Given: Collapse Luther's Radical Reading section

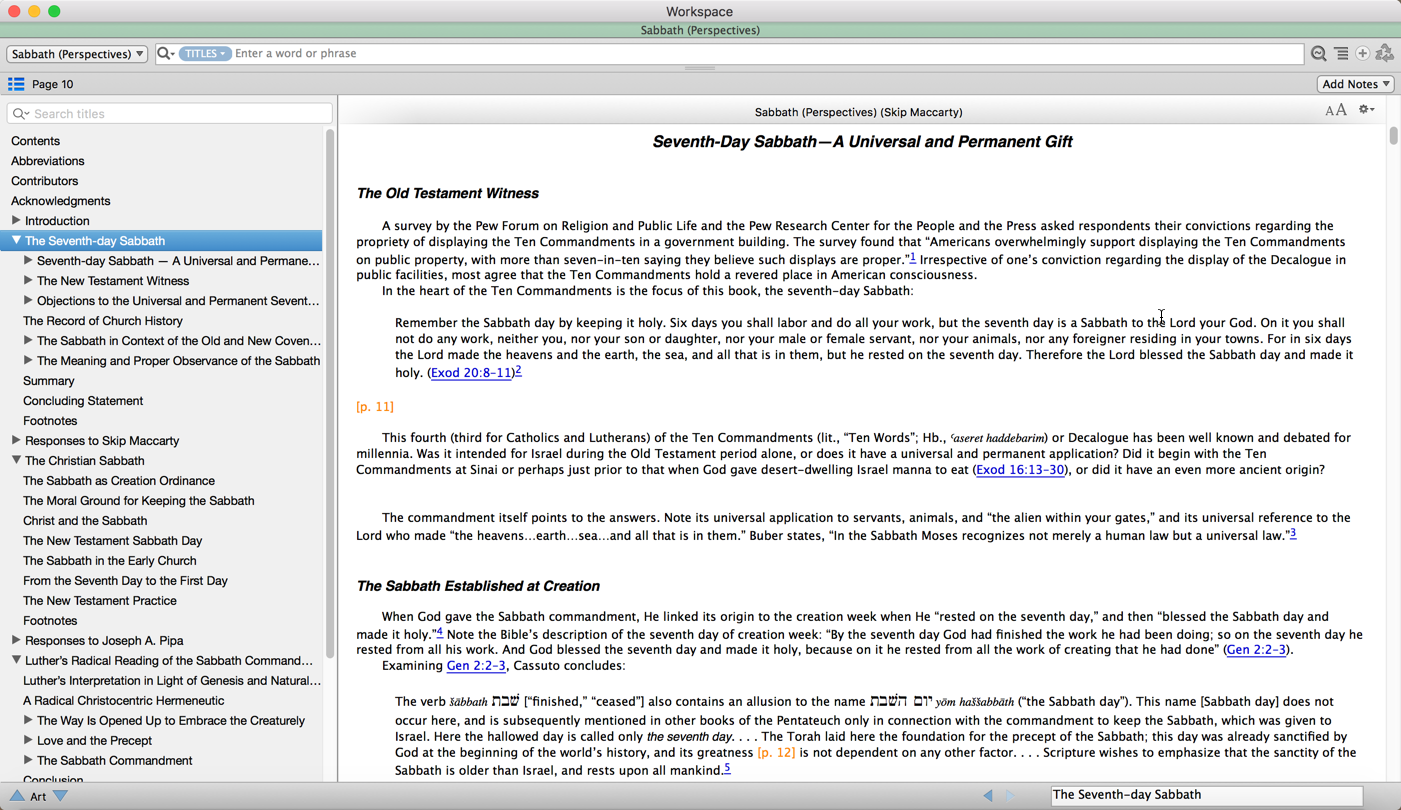Looking at the screenshot, I should 16,660.
